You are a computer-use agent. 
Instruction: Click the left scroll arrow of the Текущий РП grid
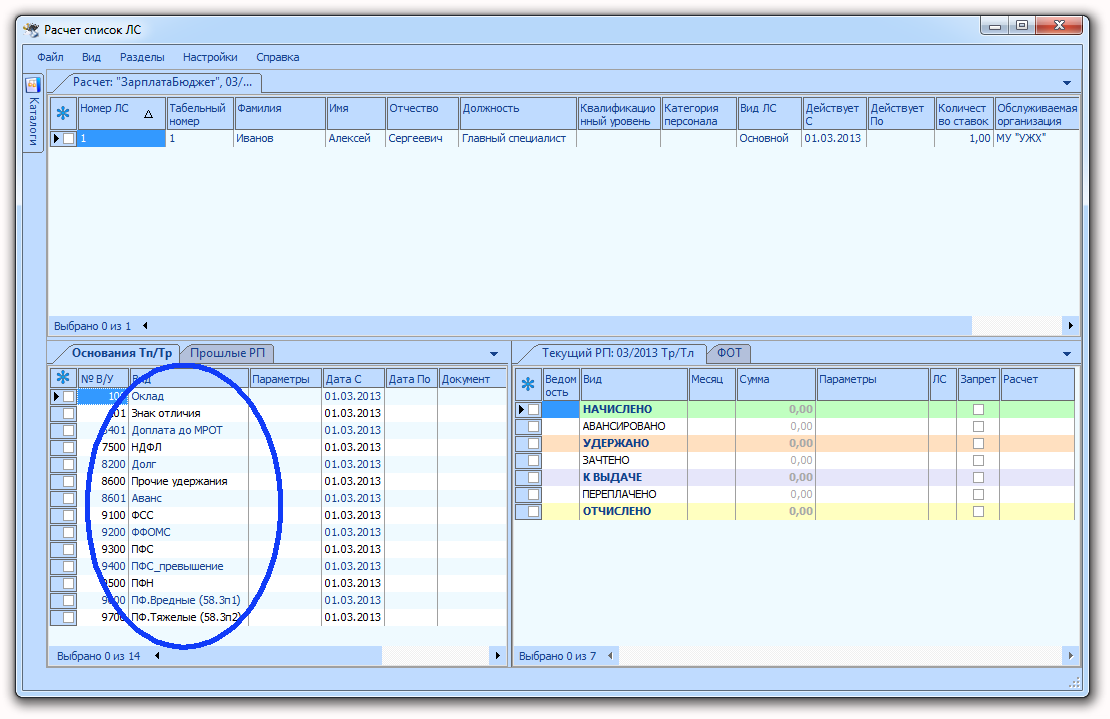(x=610, y=655)
